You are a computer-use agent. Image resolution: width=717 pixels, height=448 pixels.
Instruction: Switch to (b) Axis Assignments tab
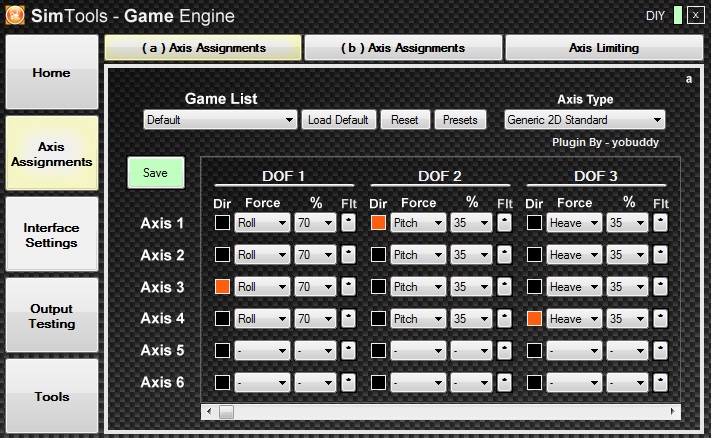(x=403, y=48)
